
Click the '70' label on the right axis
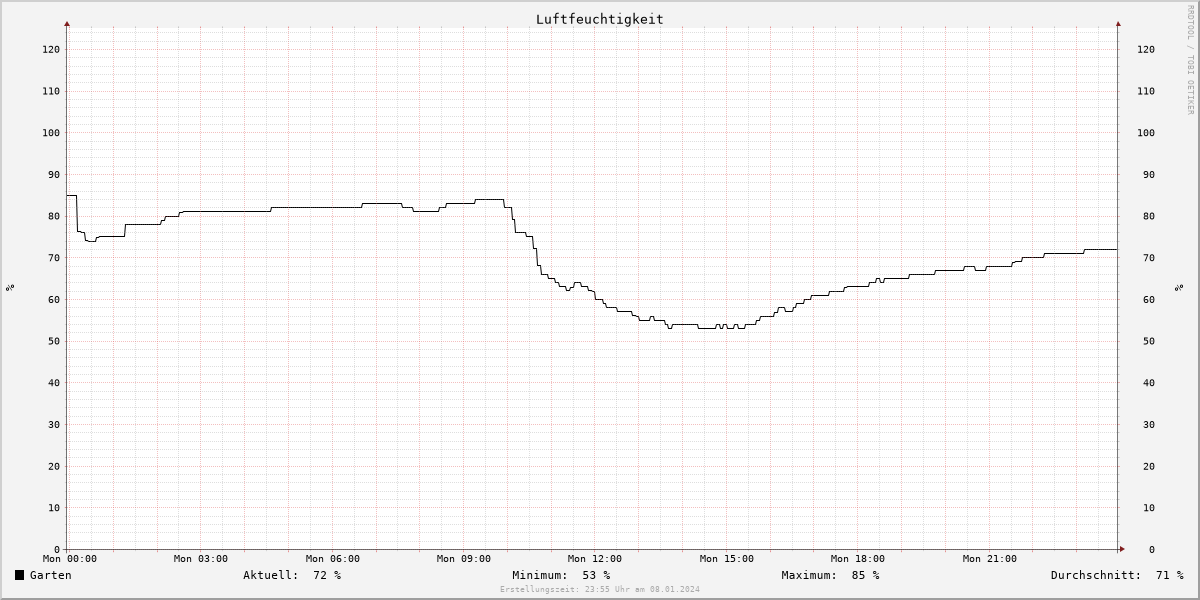click(x=1149, y=258)
